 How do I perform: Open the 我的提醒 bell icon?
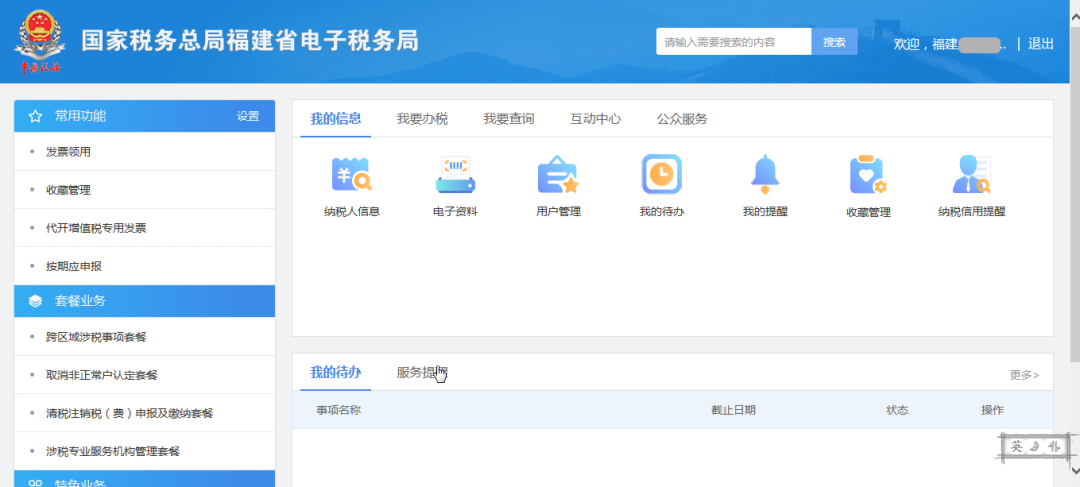[765, 174]
